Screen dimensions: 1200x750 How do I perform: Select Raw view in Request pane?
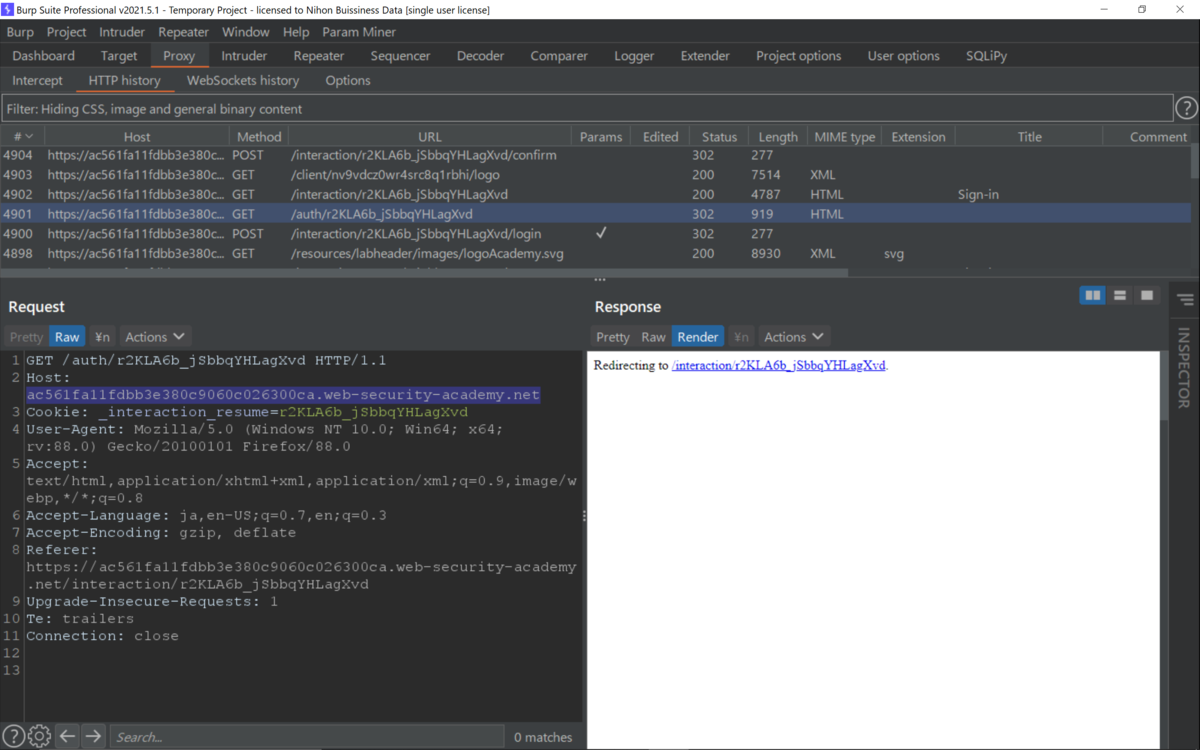click(x=67, y=337)
